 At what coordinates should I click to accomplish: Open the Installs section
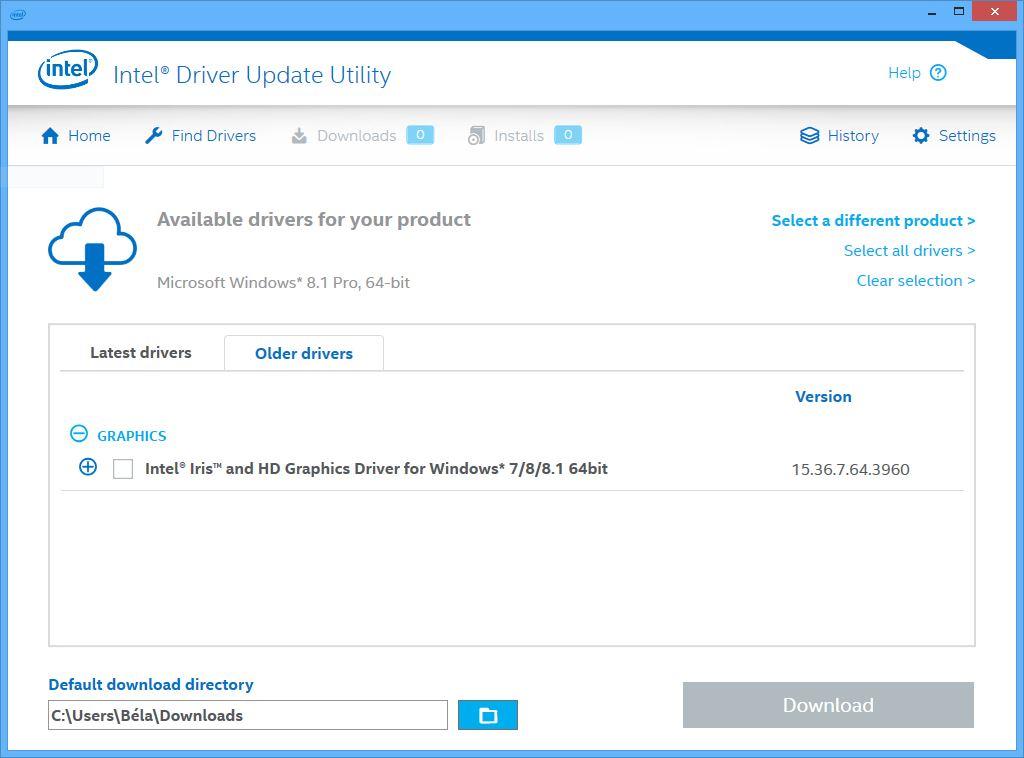(524, 136)
